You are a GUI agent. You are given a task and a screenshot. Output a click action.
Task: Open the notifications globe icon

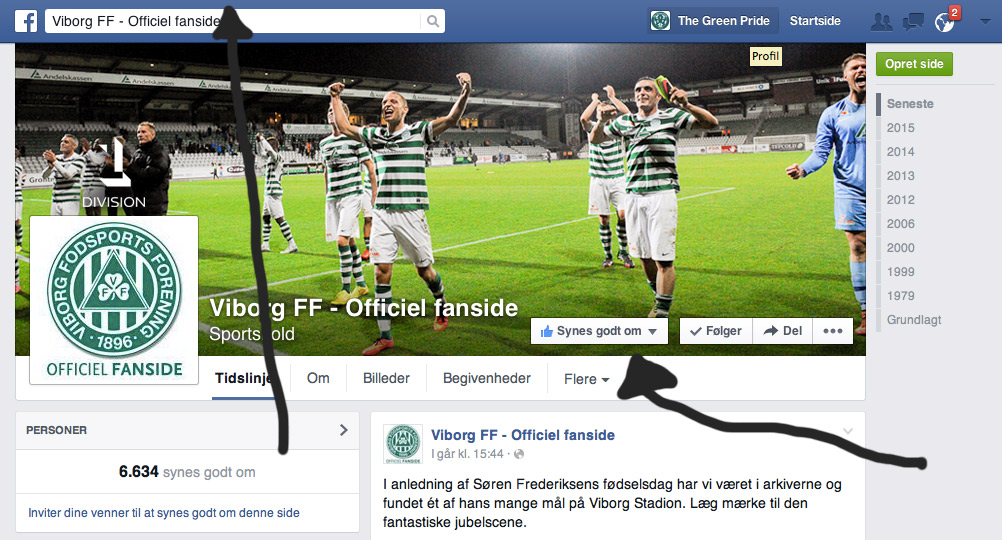coord(944,22)
